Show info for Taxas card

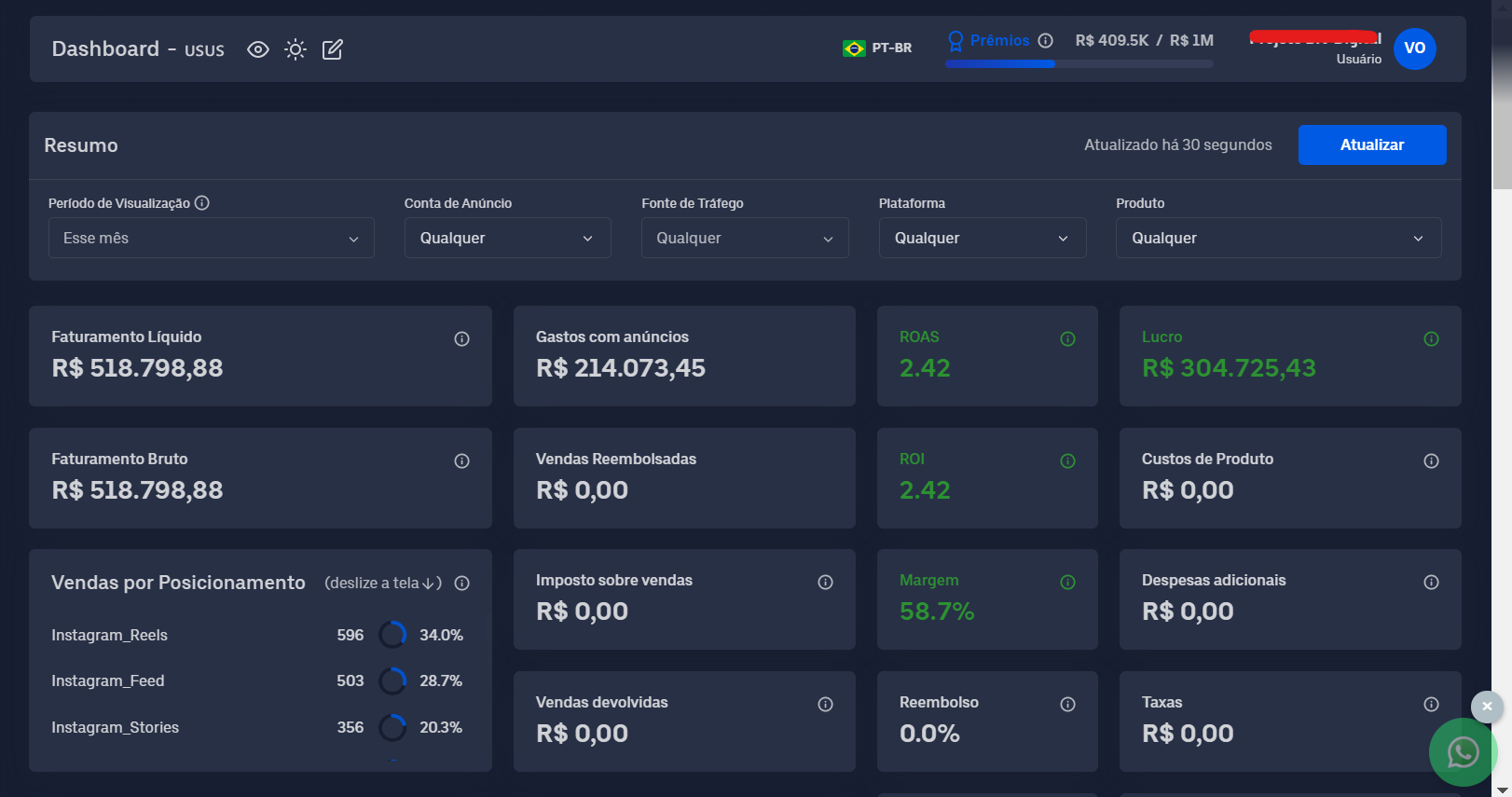point(1431,705)
